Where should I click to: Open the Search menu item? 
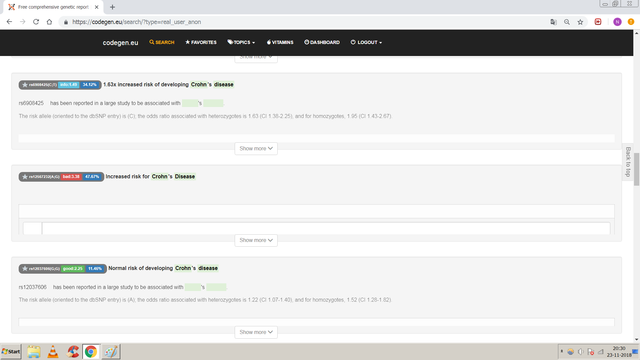[x=162, y=42]
